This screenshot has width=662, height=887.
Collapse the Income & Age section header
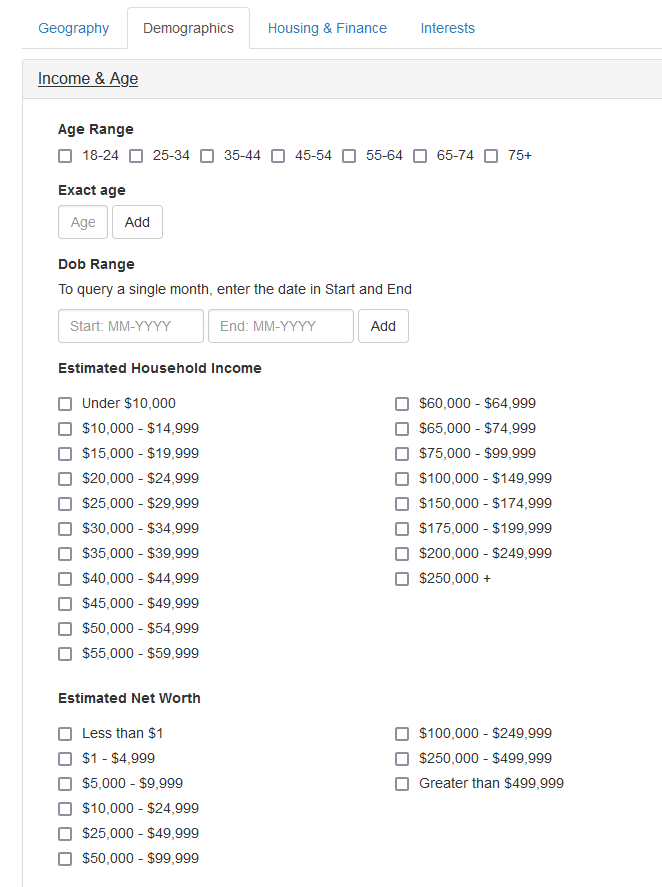(x=88, y=79)
